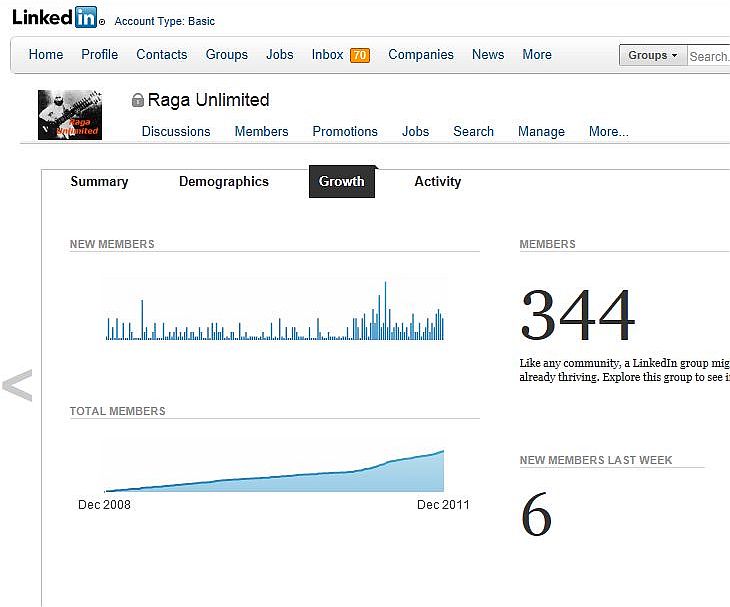The height and width of the screenshot is (607, 730).
Task: Open the Groups search scope dropdown
Action: pos(653,55)
